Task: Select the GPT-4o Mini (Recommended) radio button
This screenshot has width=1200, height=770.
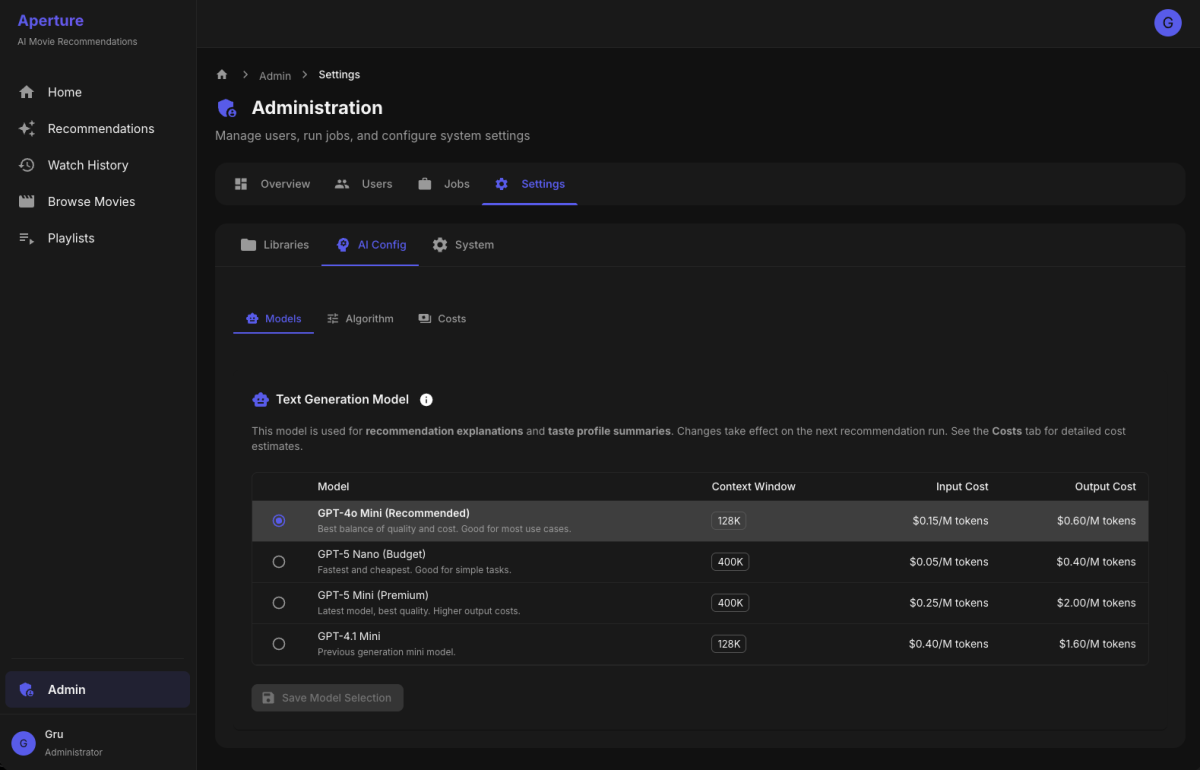Action: pos(279,521)
